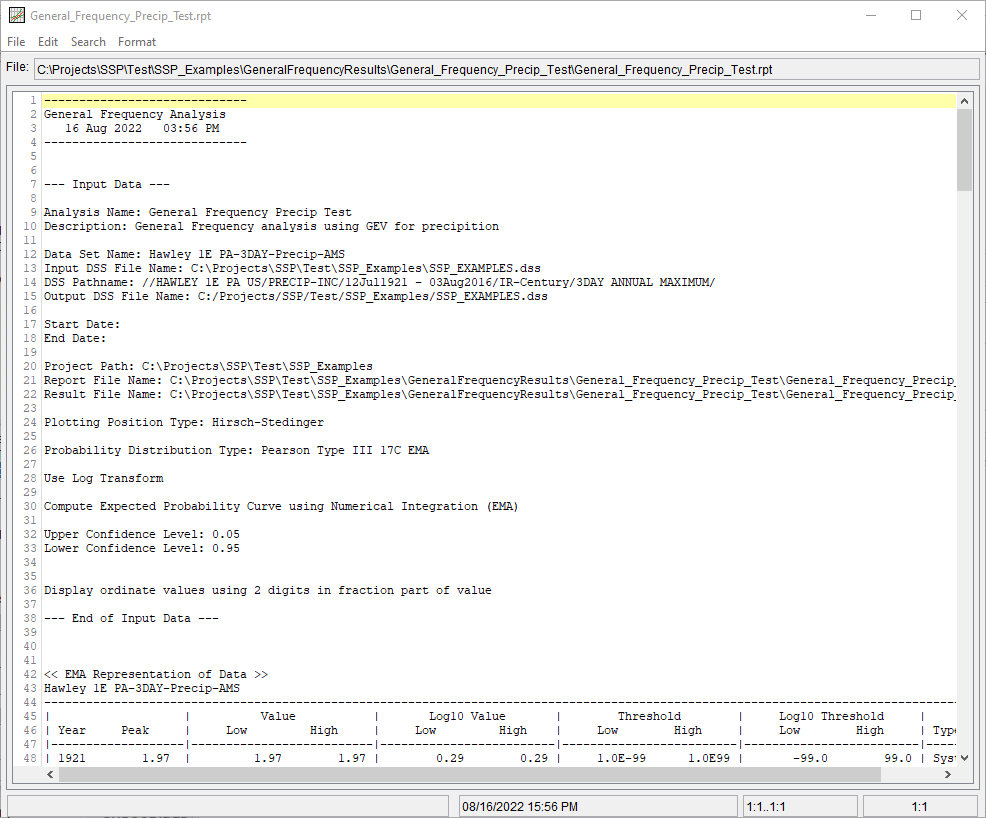Image resolution: width=986 pixels, height=818 pixels.
Task: Click 'Plotting Position Type: Hirsch-Stedinger'
Action: click(184, 423)
